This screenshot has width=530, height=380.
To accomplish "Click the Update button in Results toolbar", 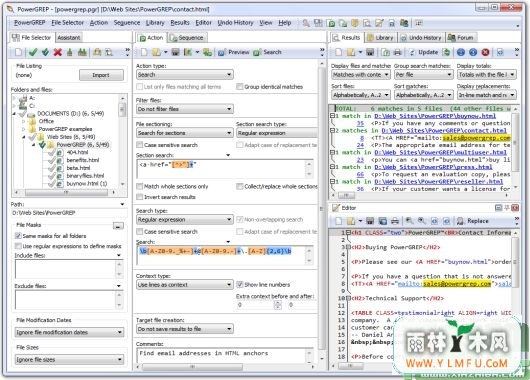I will coord(424,52).
